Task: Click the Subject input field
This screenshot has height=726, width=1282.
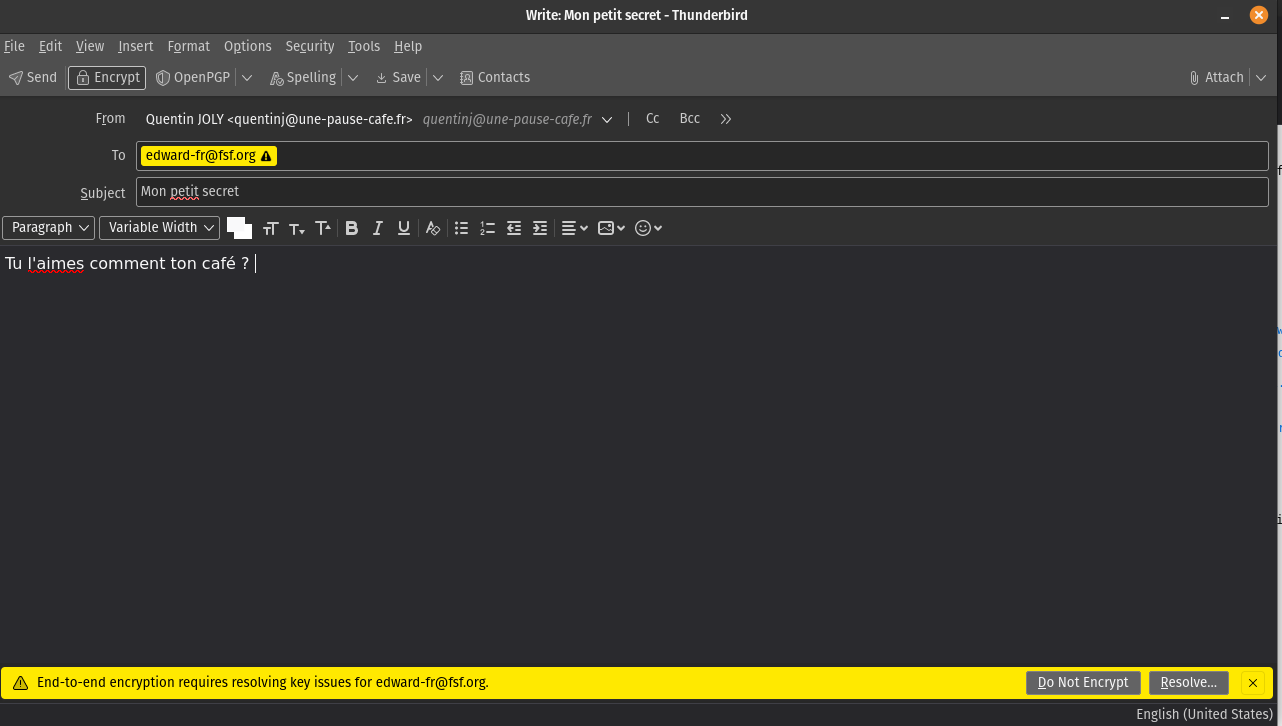Action: pos(702,192)
